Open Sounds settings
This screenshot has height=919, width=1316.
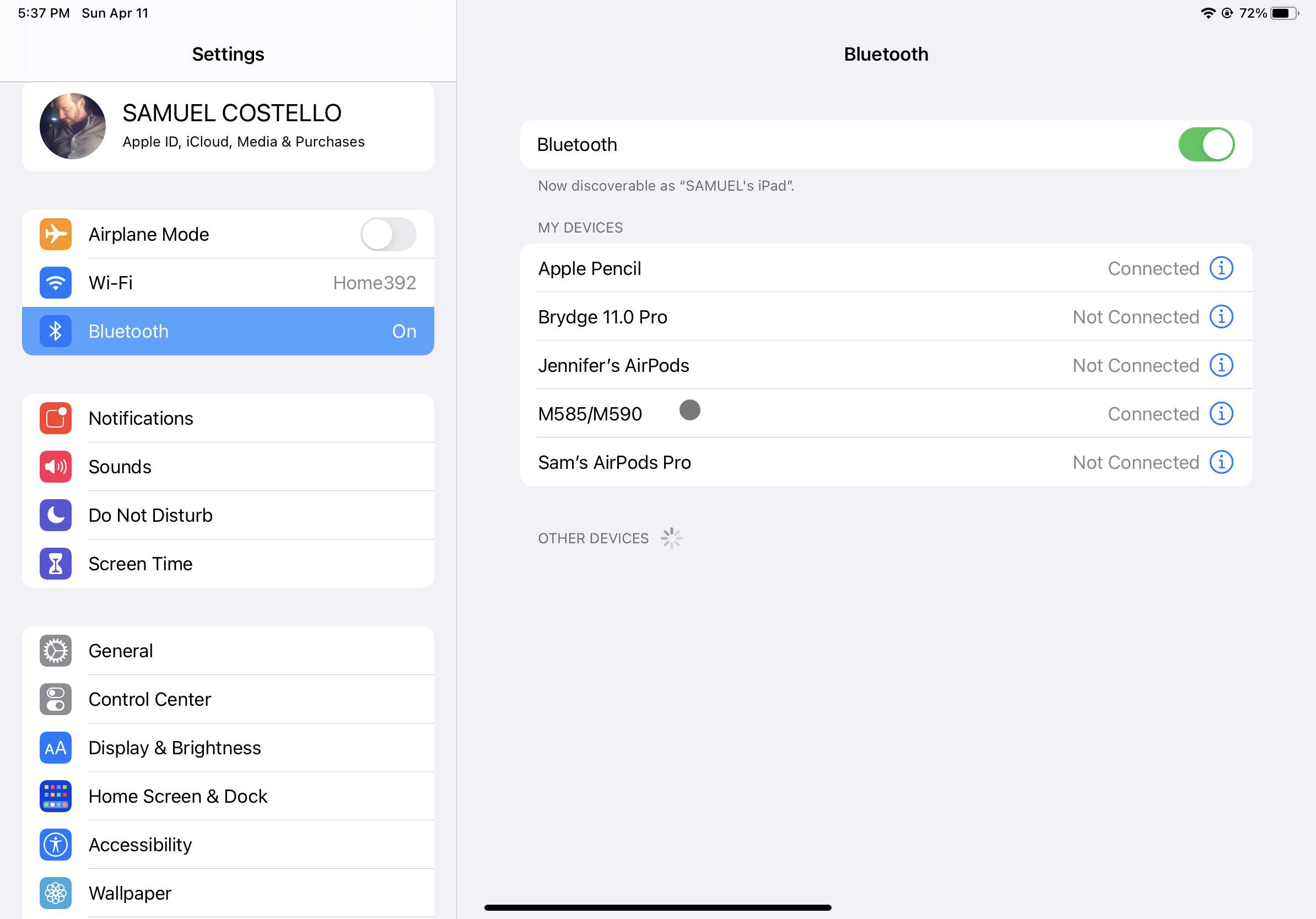(228, 466)
